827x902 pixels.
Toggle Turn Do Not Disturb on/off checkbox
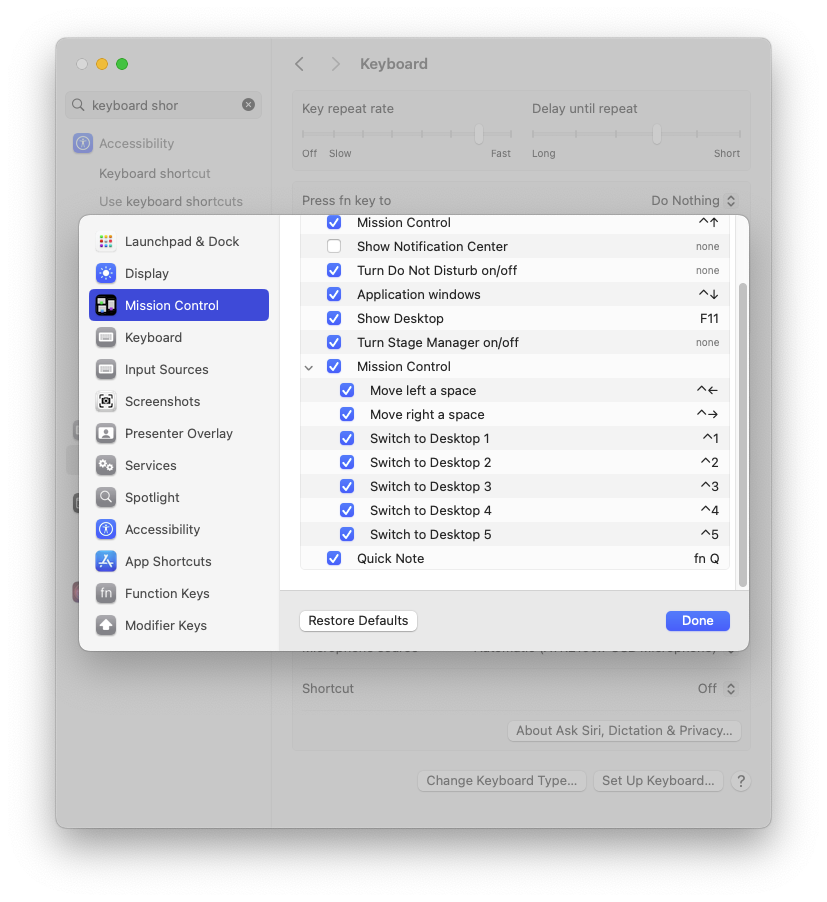coord(334,270)
